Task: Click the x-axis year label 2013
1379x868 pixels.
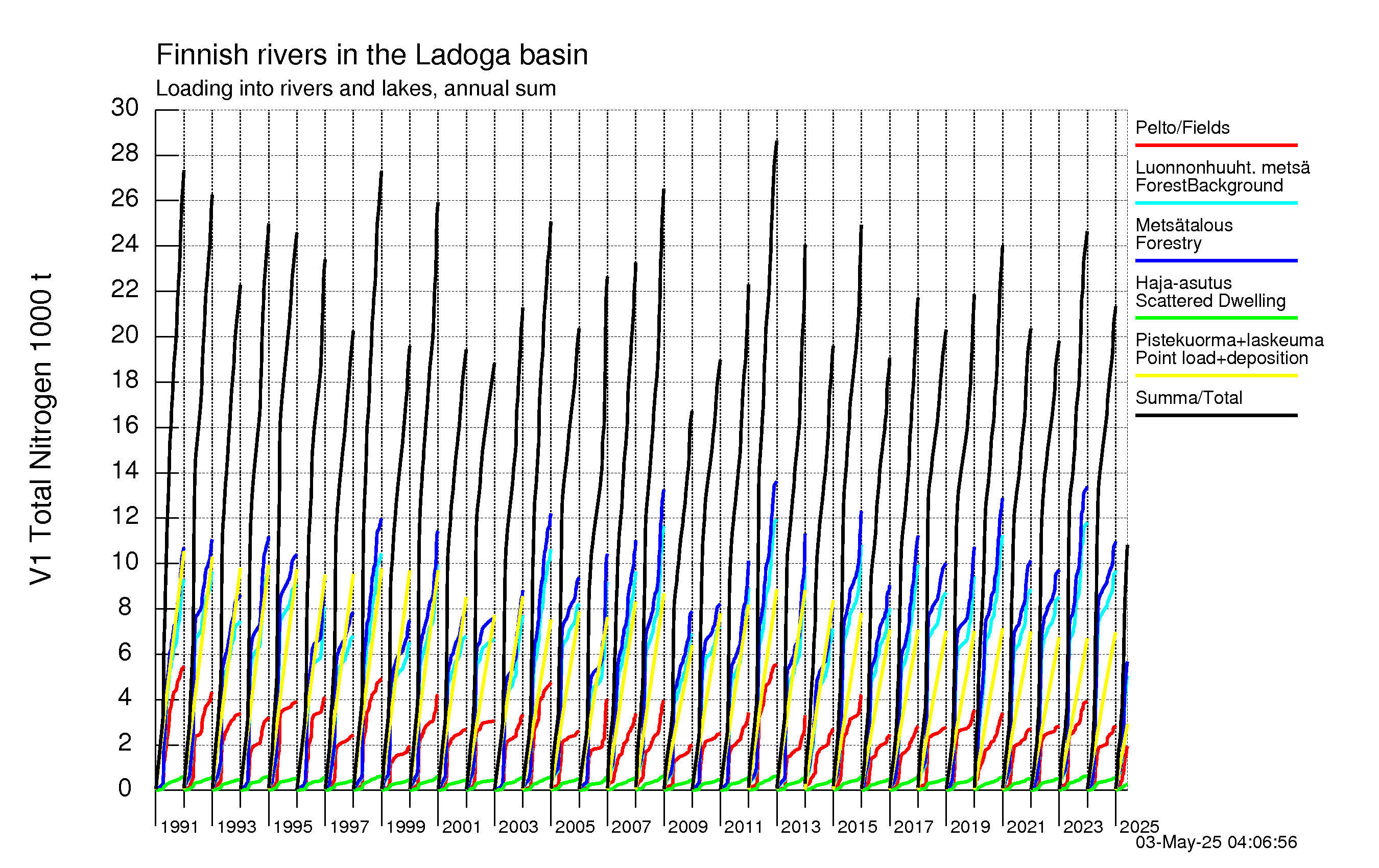Action: click(801, 827)
